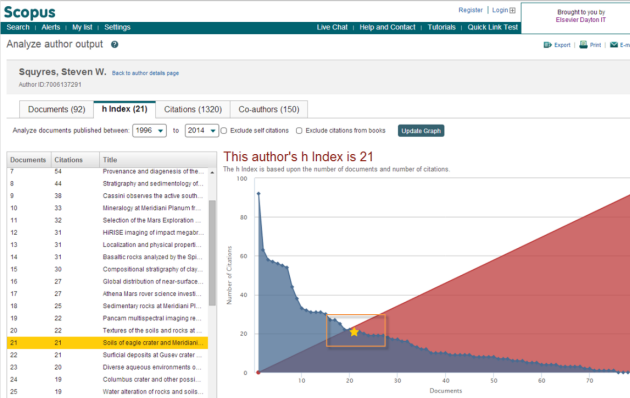Click the Export icon
This screenshot has height=398, width=630.
coord(547,45)
